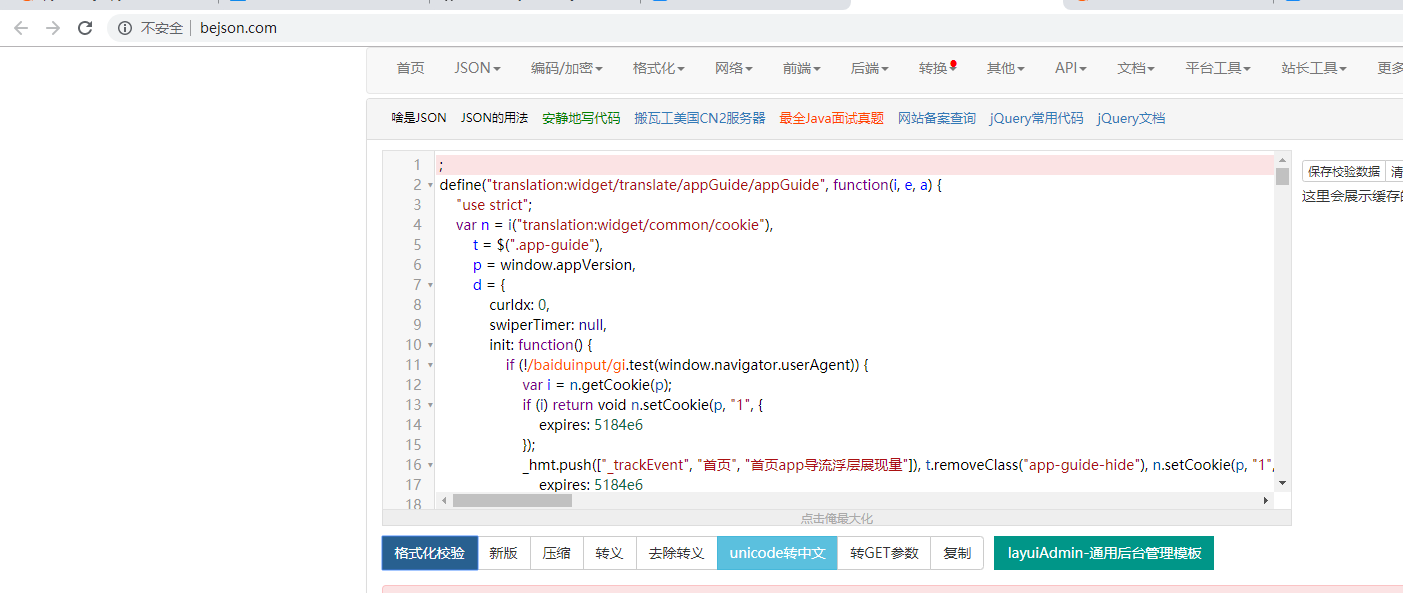The height and width of the screenshot is (593, 1403).
Task: Open the 首页 home menu item
Action: coord(410,68)
